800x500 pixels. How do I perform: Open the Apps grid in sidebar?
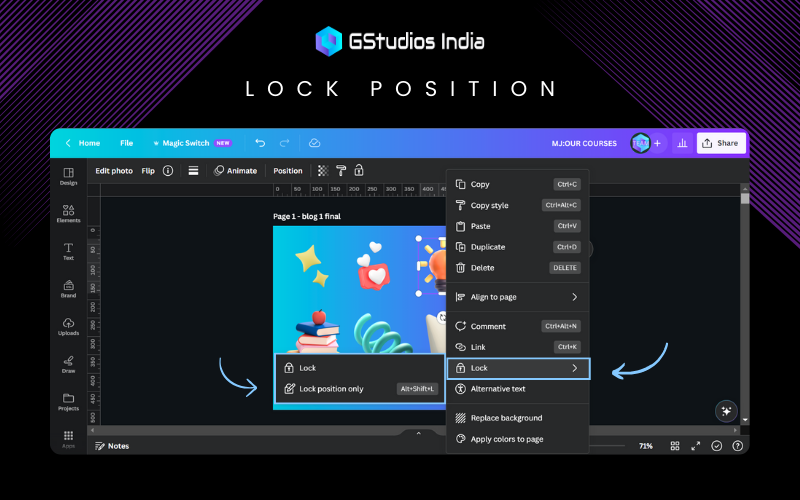pos(68,439)
